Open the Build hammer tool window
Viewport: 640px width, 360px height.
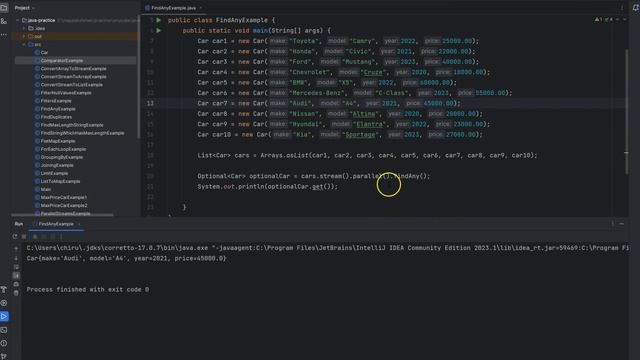point(4,289)
